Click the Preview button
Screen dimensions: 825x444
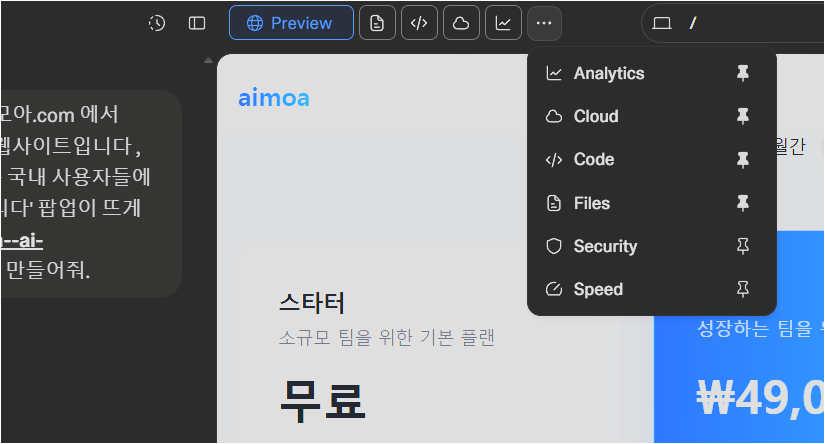pos(291,23)
